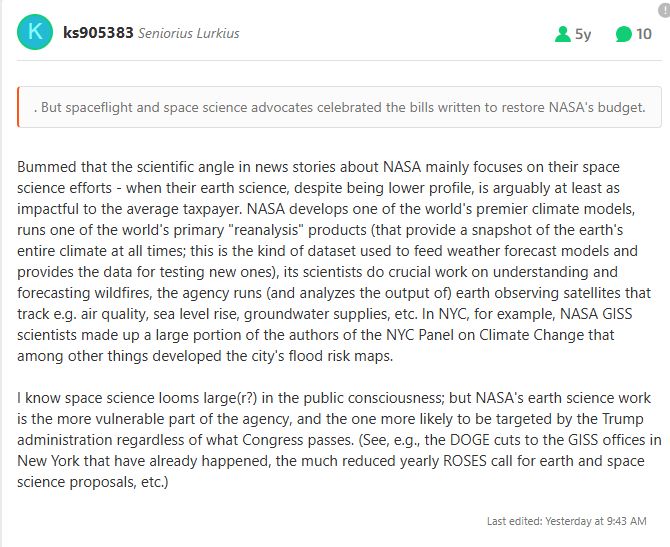Viewport: 670px width, 547px height.
Task: Click the green person membership icon
Action: (x=562, y=34)
